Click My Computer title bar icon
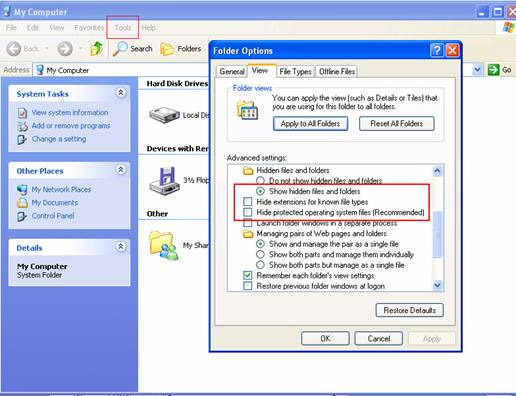Image resolution: width=516 pixels, height=396 pixels. pos(7,11)
